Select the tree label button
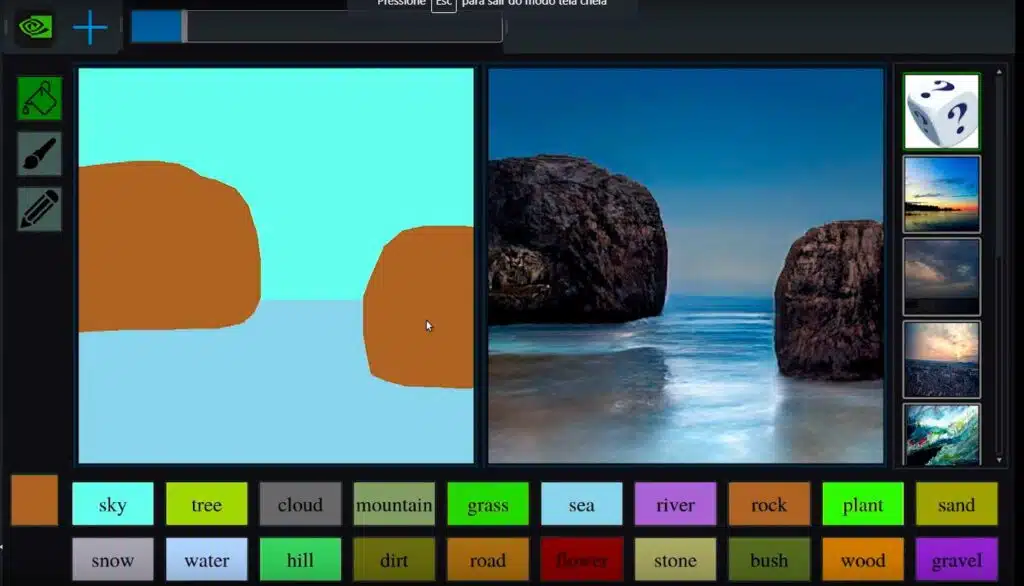This screenshot has height=586, width=1024. (x=206, y=504)
